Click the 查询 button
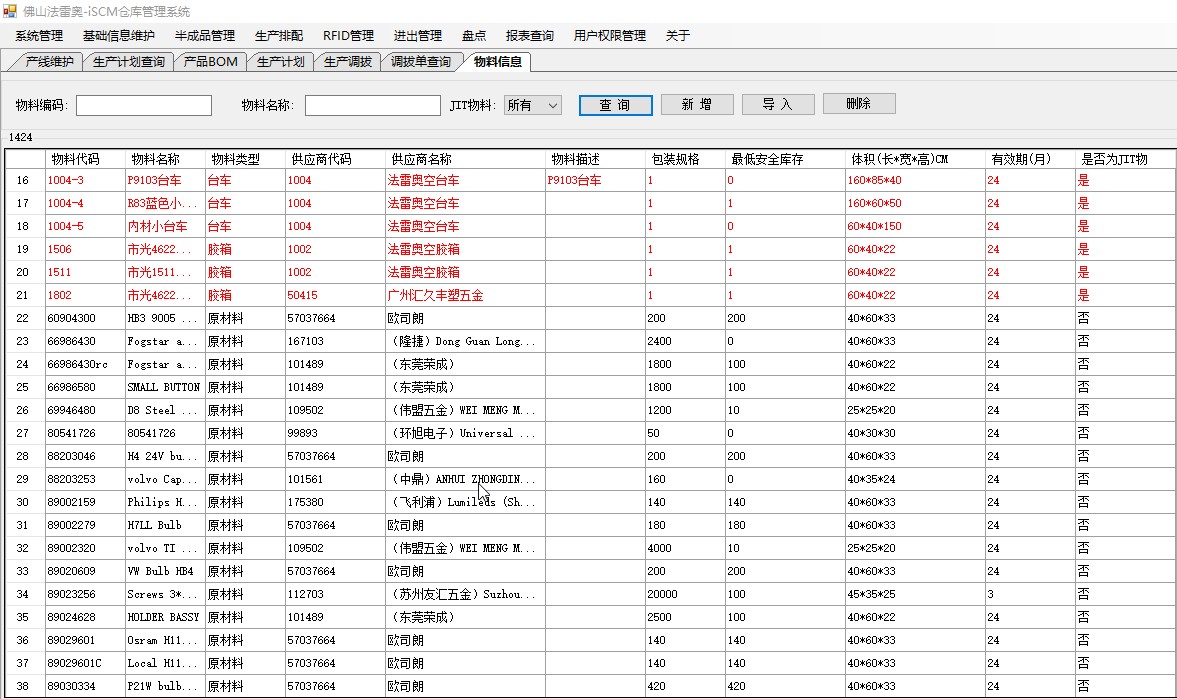The image size is (1177, 699). (615, 105)
